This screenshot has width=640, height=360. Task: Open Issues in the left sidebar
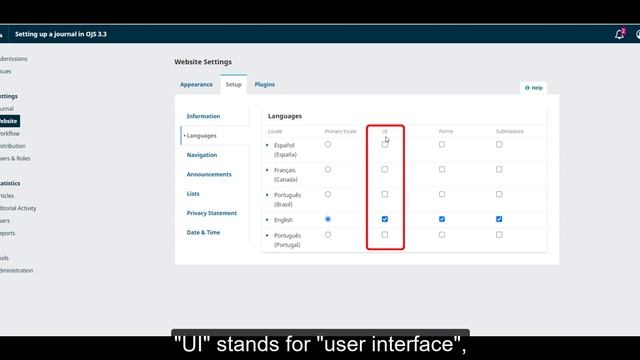point(6,71)
